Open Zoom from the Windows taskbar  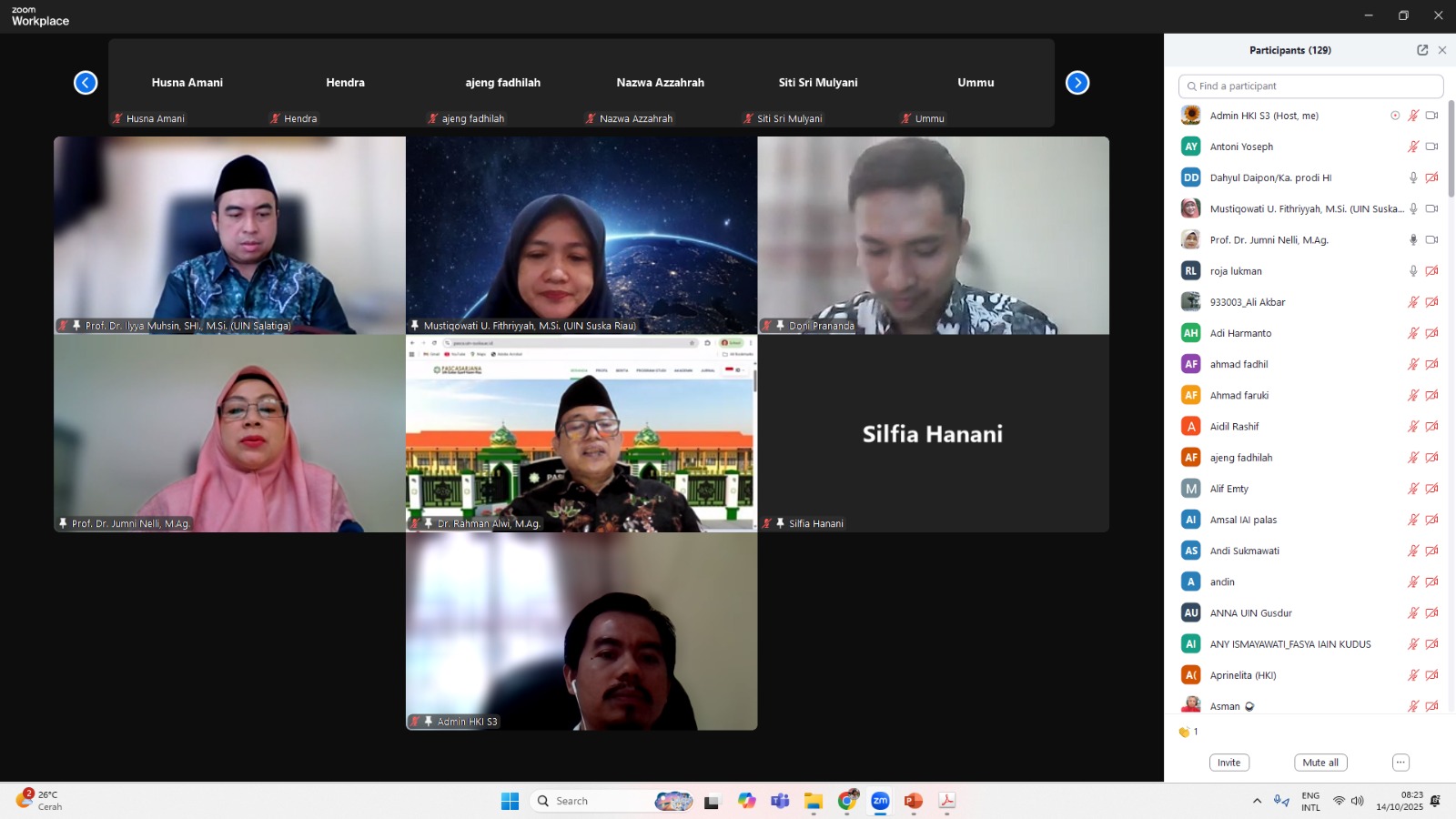click(x=880, y=801)
